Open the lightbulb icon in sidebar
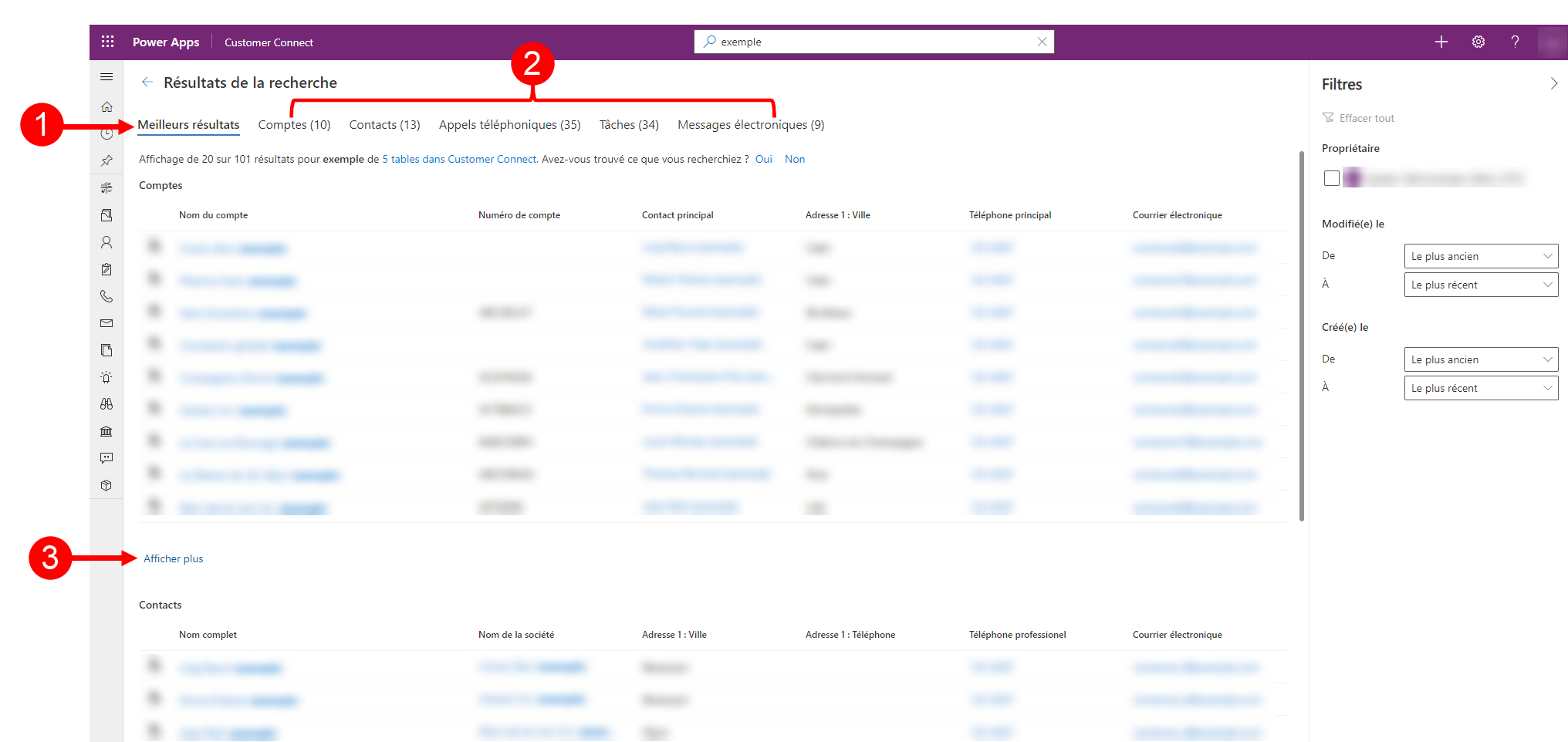Screen dimensions: 1568x742 point(106,377)
